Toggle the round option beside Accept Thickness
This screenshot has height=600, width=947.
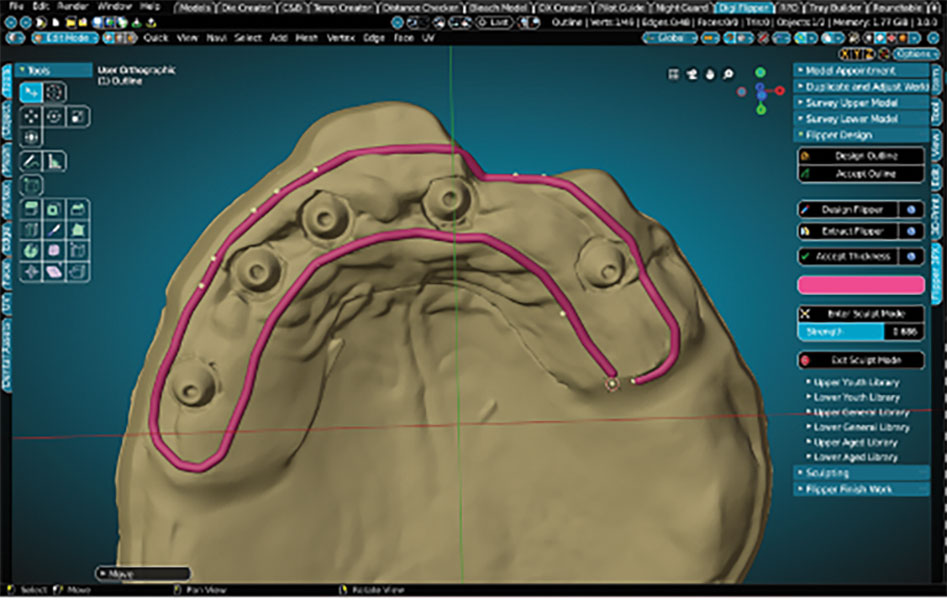[912, 256]
